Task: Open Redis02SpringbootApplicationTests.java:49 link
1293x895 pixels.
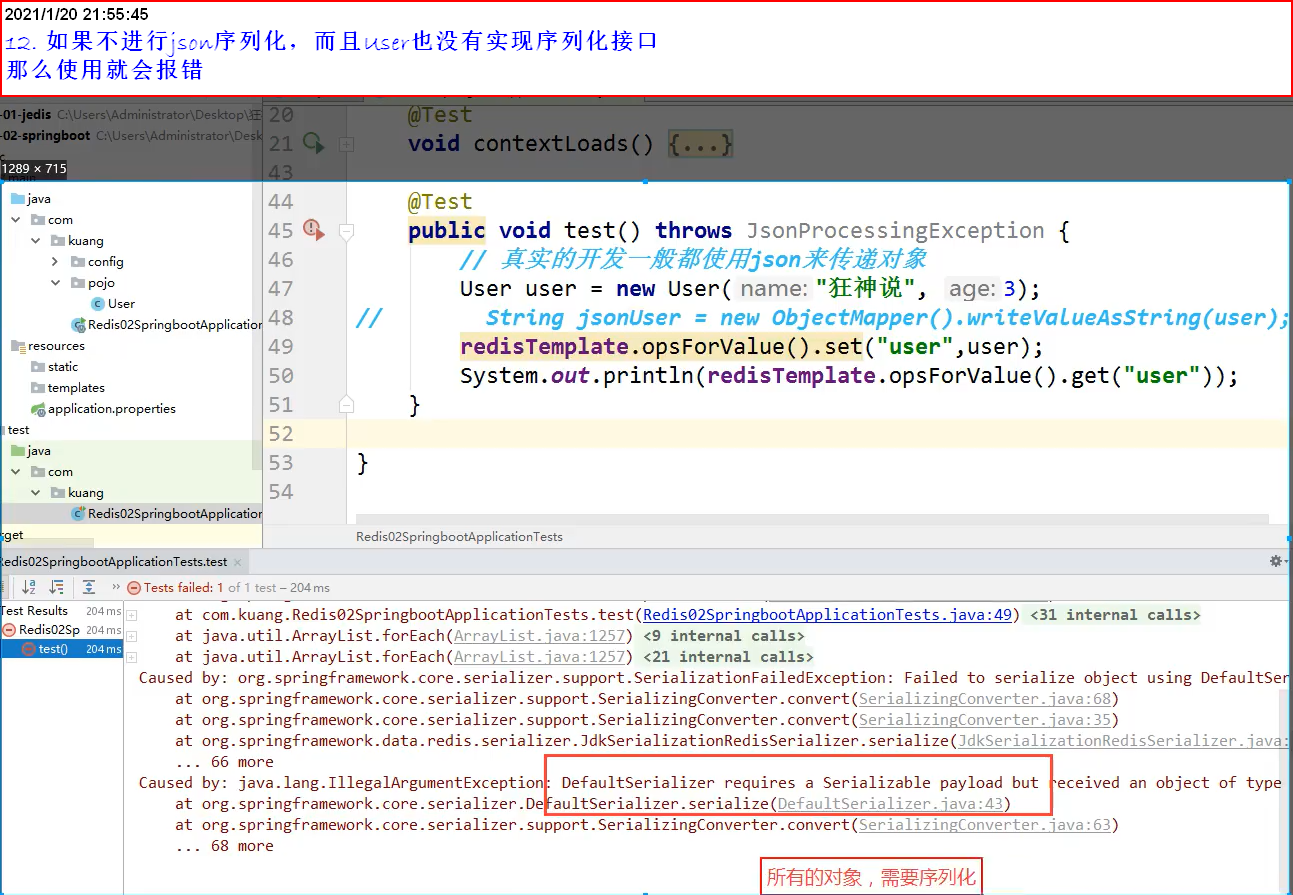Action: pyautogui.click(x=830, y=615)
